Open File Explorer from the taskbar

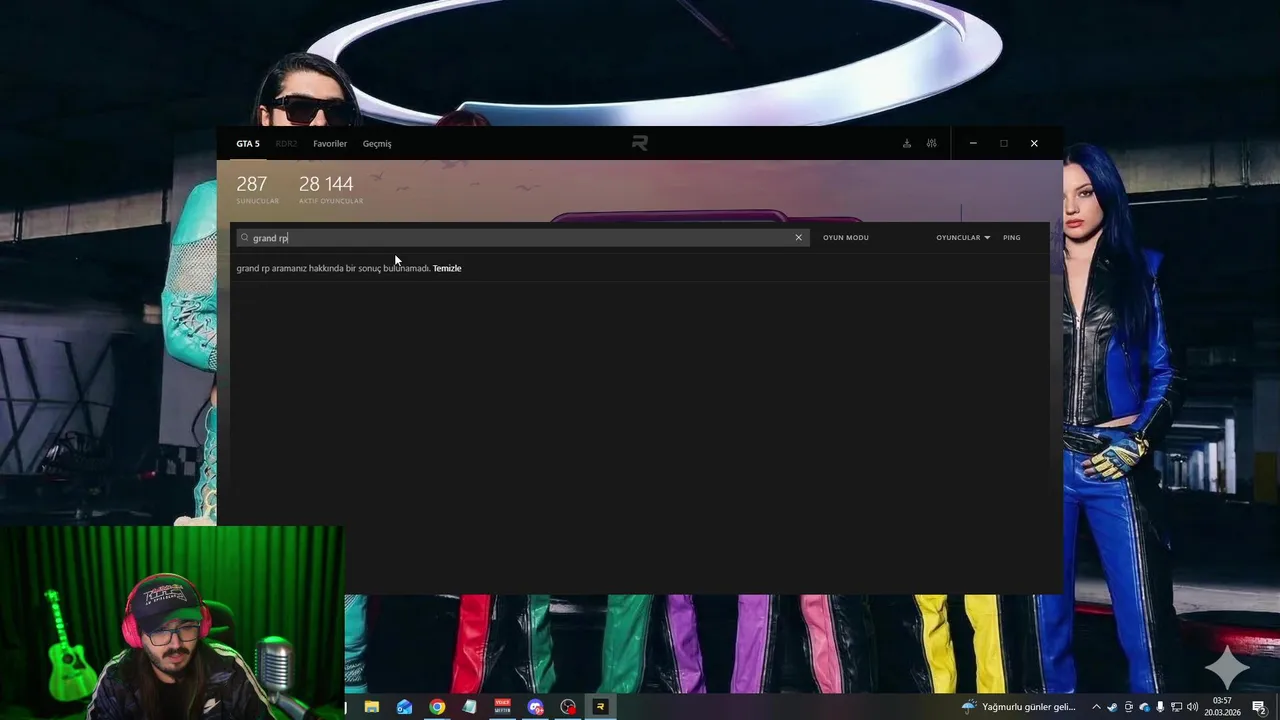(372, 706)
